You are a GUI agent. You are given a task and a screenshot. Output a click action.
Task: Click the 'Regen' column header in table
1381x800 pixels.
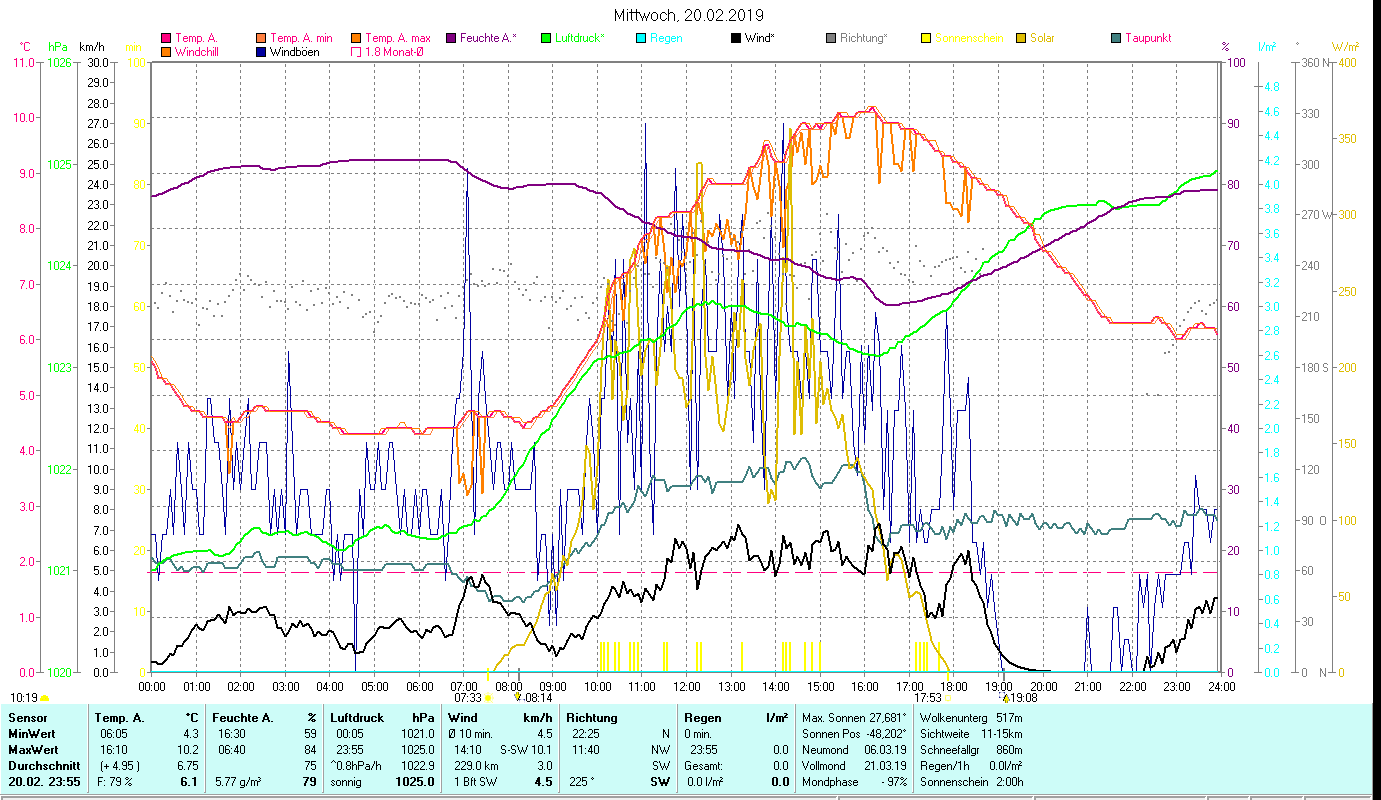pos(703,718)
